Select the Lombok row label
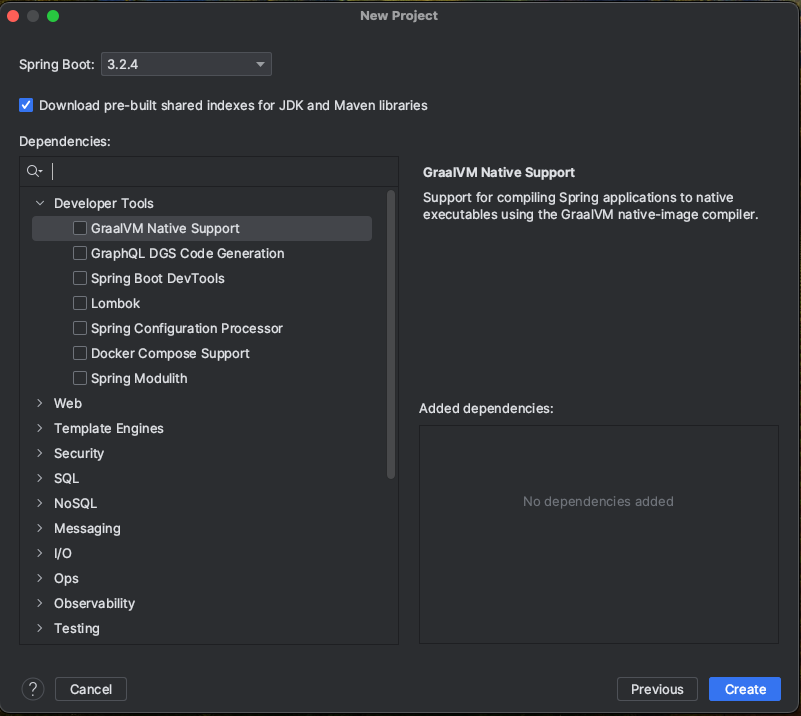Viewport: 801px width, 716px height. [x=115, y=303]
